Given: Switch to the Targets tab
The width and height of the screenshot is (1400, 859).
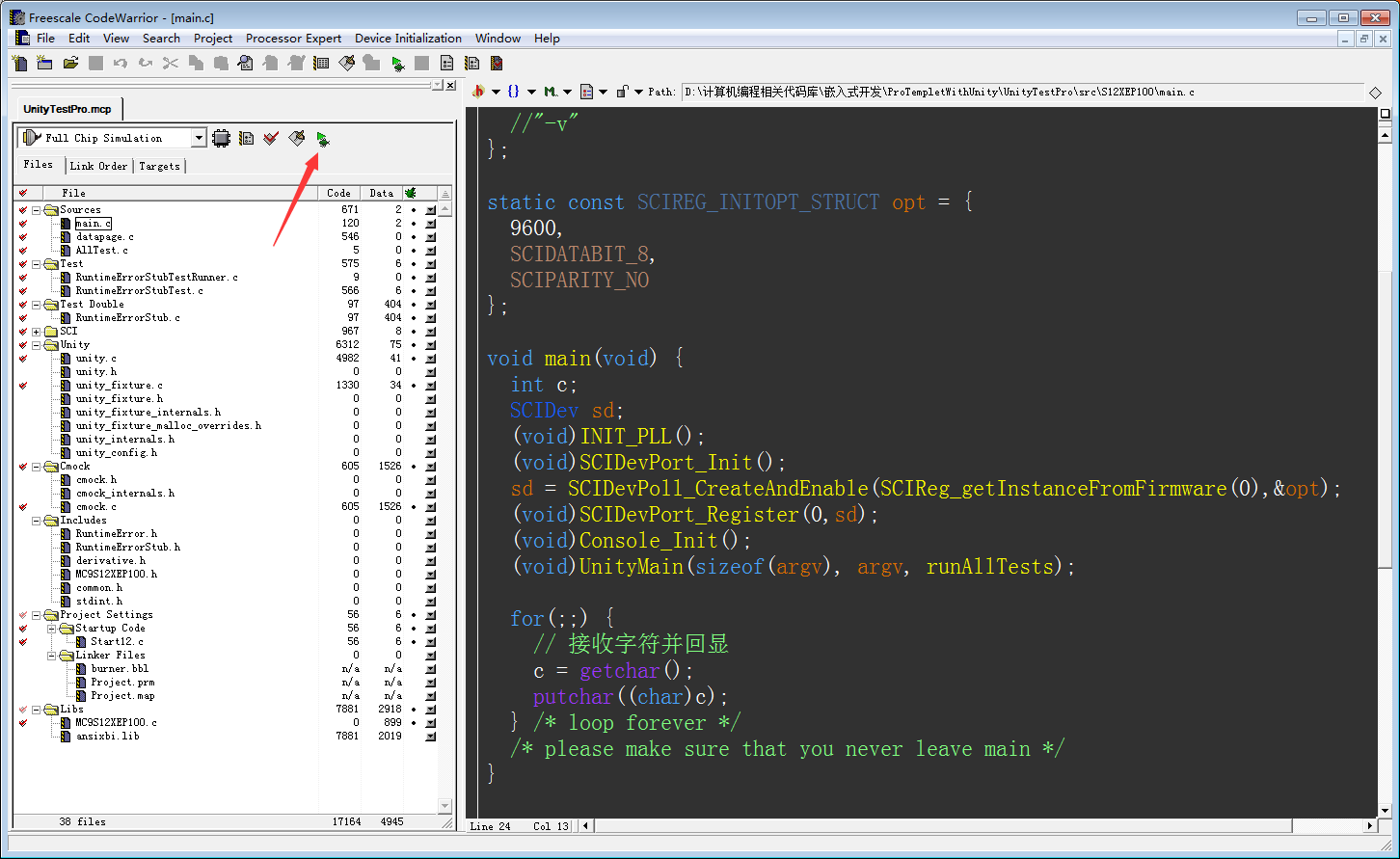Looking at the screenshot, I should click(x=159, y=166).
